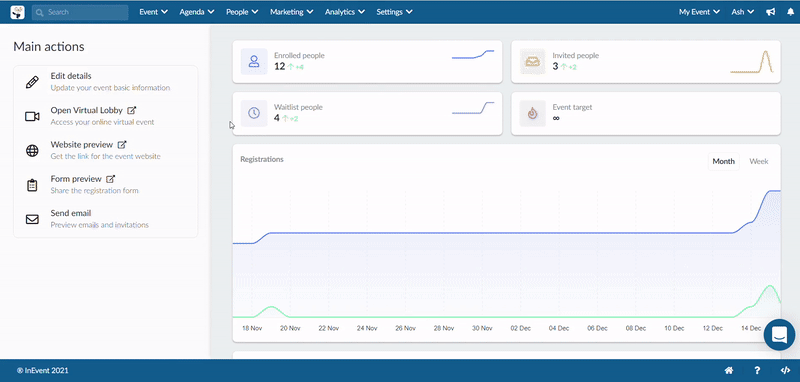Open the chat support bubble
This screenshot has height=382, width=800.
point(780,335)
